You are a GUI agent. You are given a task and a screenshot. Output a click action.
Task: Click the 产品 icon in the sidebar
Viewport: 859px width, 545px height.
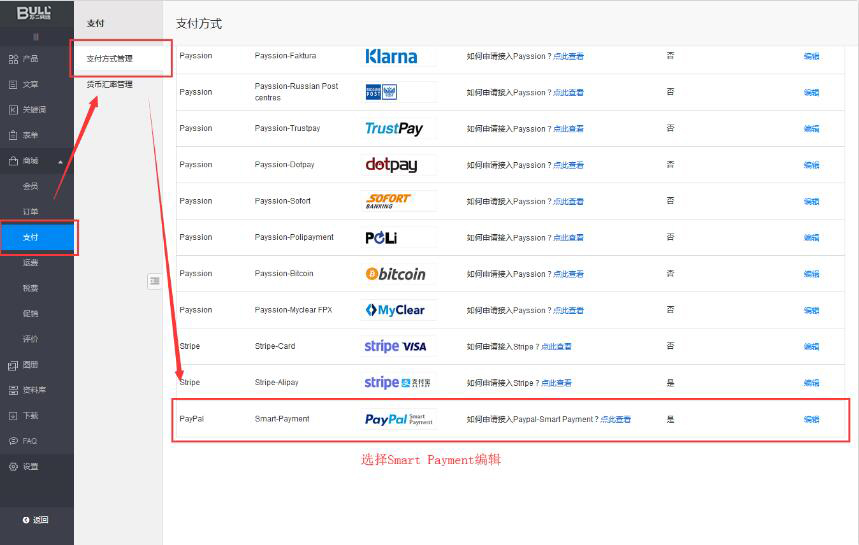point(13,59)
